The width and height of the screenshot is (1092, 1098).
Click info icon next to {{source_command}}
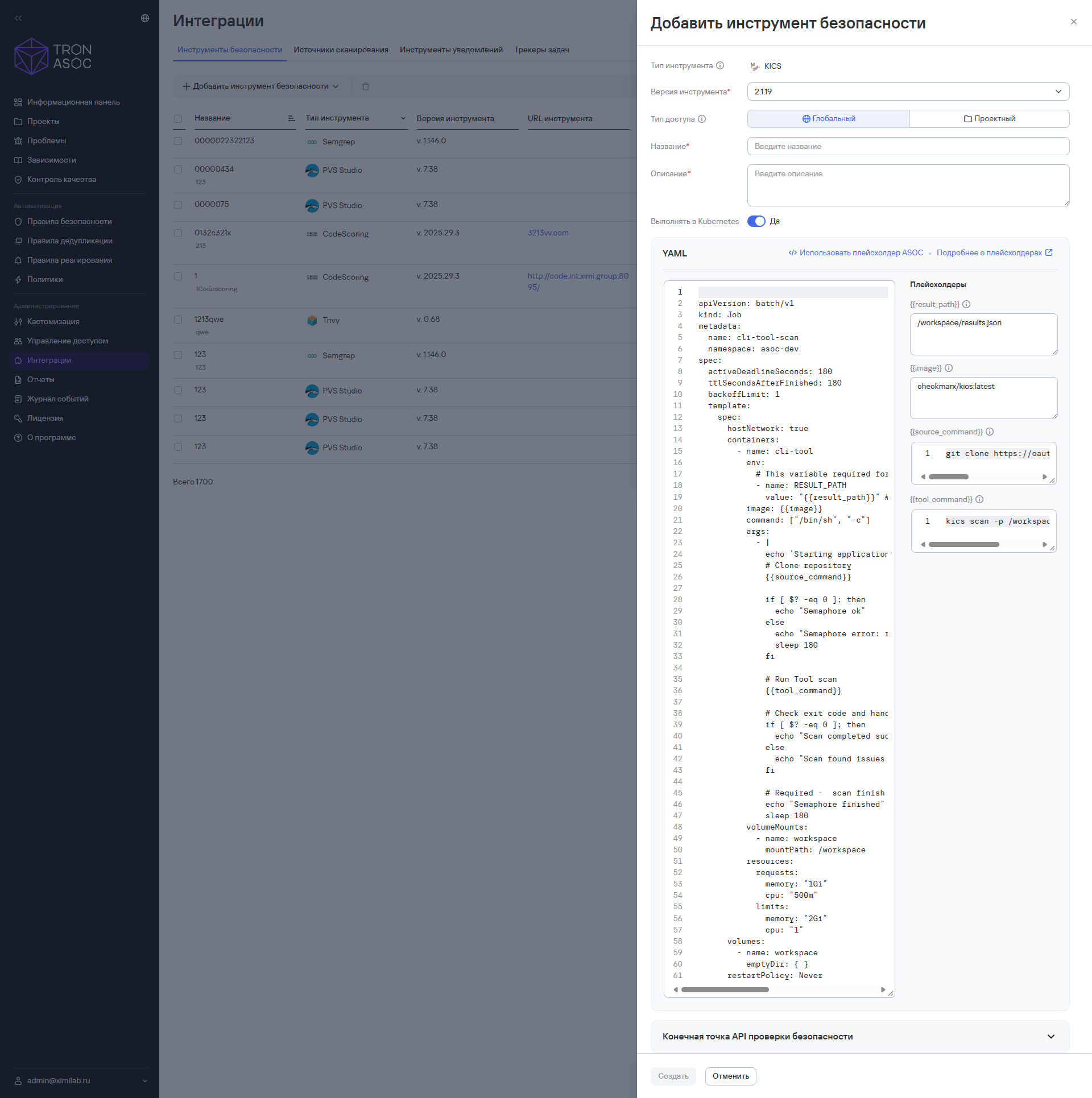990,432
